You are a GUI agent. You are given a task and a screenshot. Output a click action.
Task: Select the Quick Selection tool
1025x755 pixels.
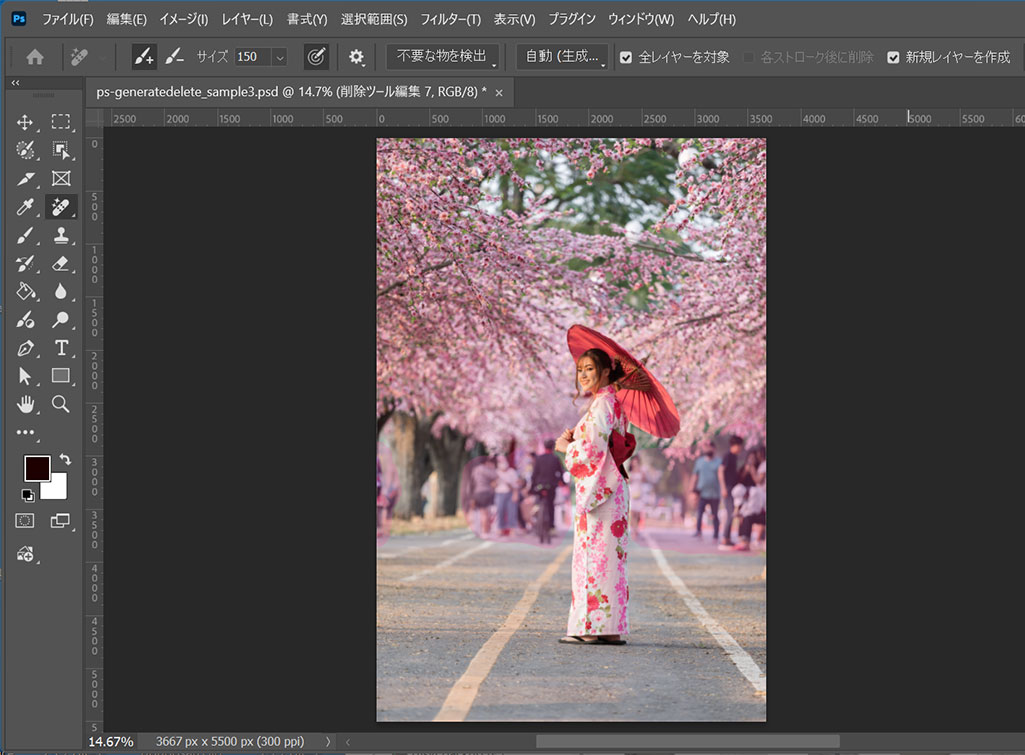(25, 150)
